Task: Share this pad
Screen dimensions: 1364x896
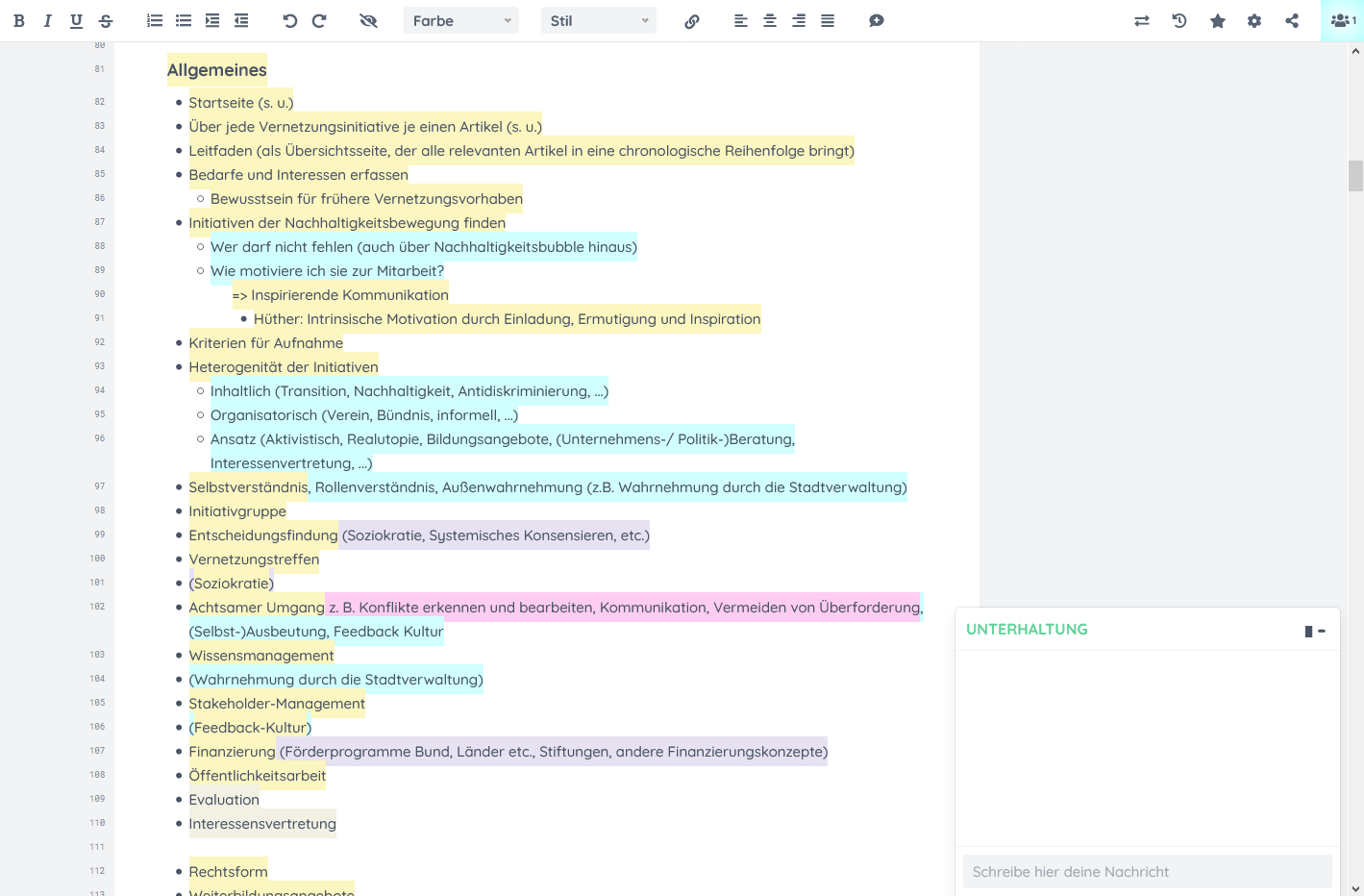Action: pyautogui.click(x=1292, y=20)
